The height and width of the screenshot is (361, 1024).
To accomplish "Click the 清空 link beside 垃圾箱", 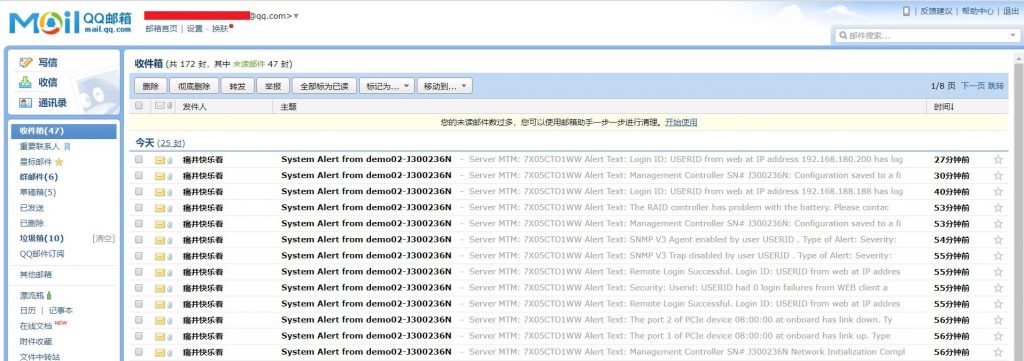I will (104, 239).
